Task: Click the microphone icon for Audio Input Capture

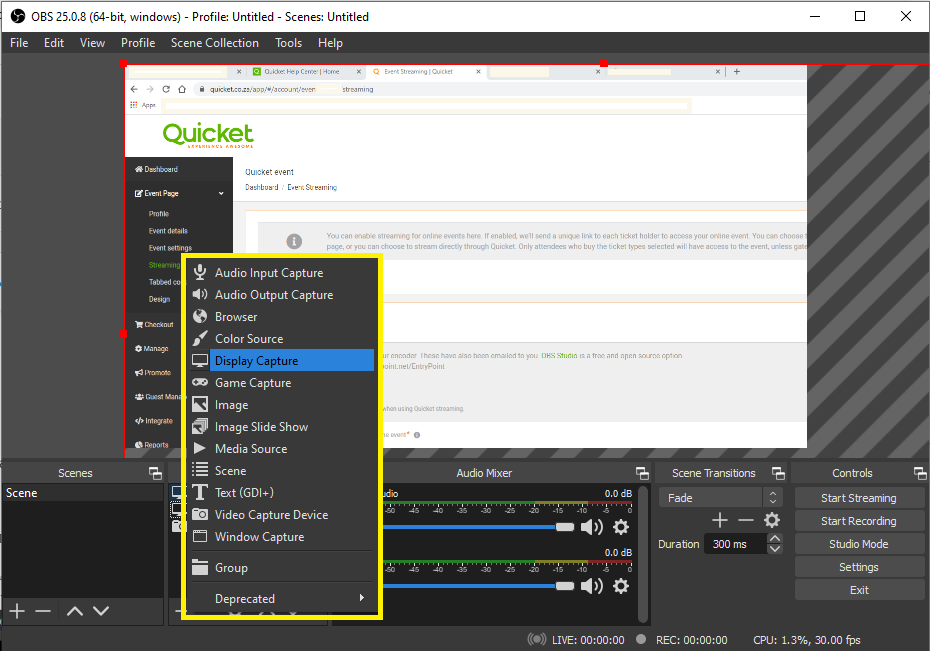Action: pos(200,272)
